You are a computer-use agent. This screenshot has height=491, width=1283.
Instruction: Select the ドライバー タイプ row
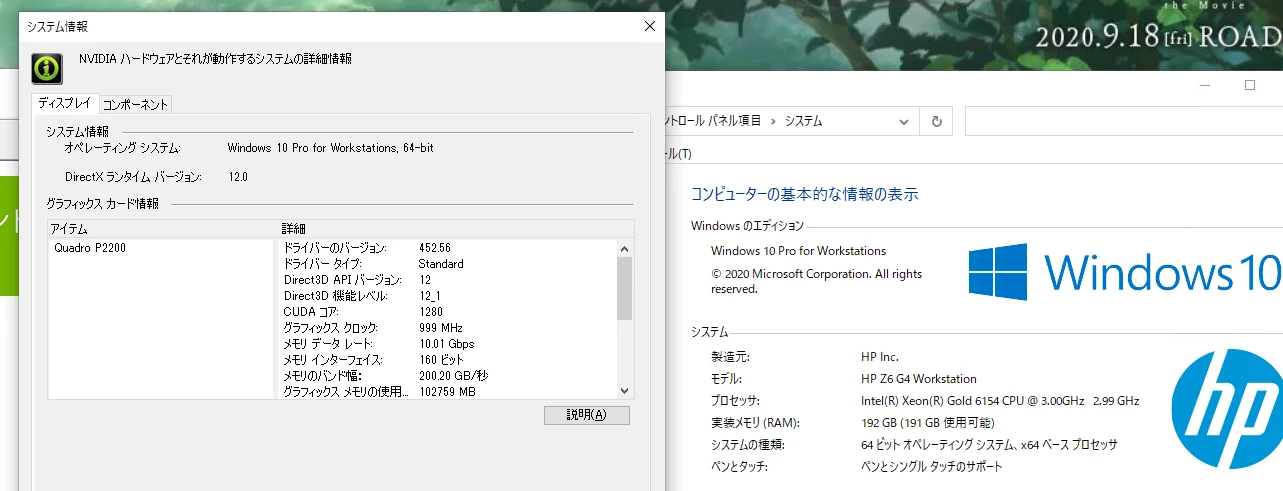447,264
